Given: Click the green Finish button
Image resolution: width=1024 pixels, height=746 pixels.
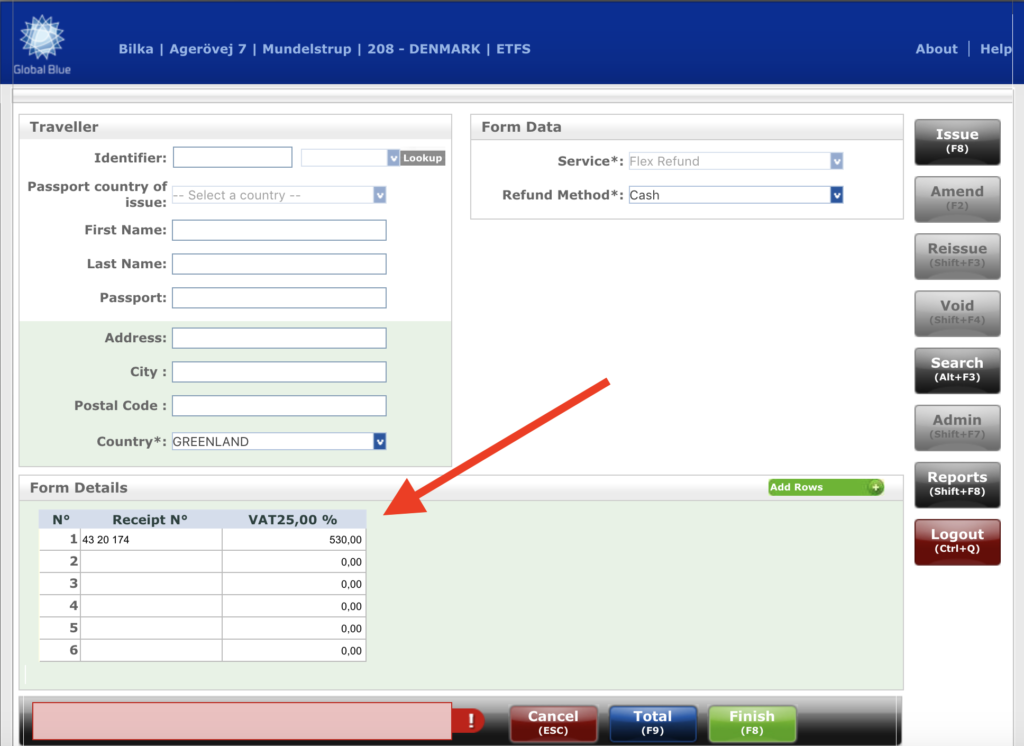Looking at the screenshot, I should click(x=751, y=722).
